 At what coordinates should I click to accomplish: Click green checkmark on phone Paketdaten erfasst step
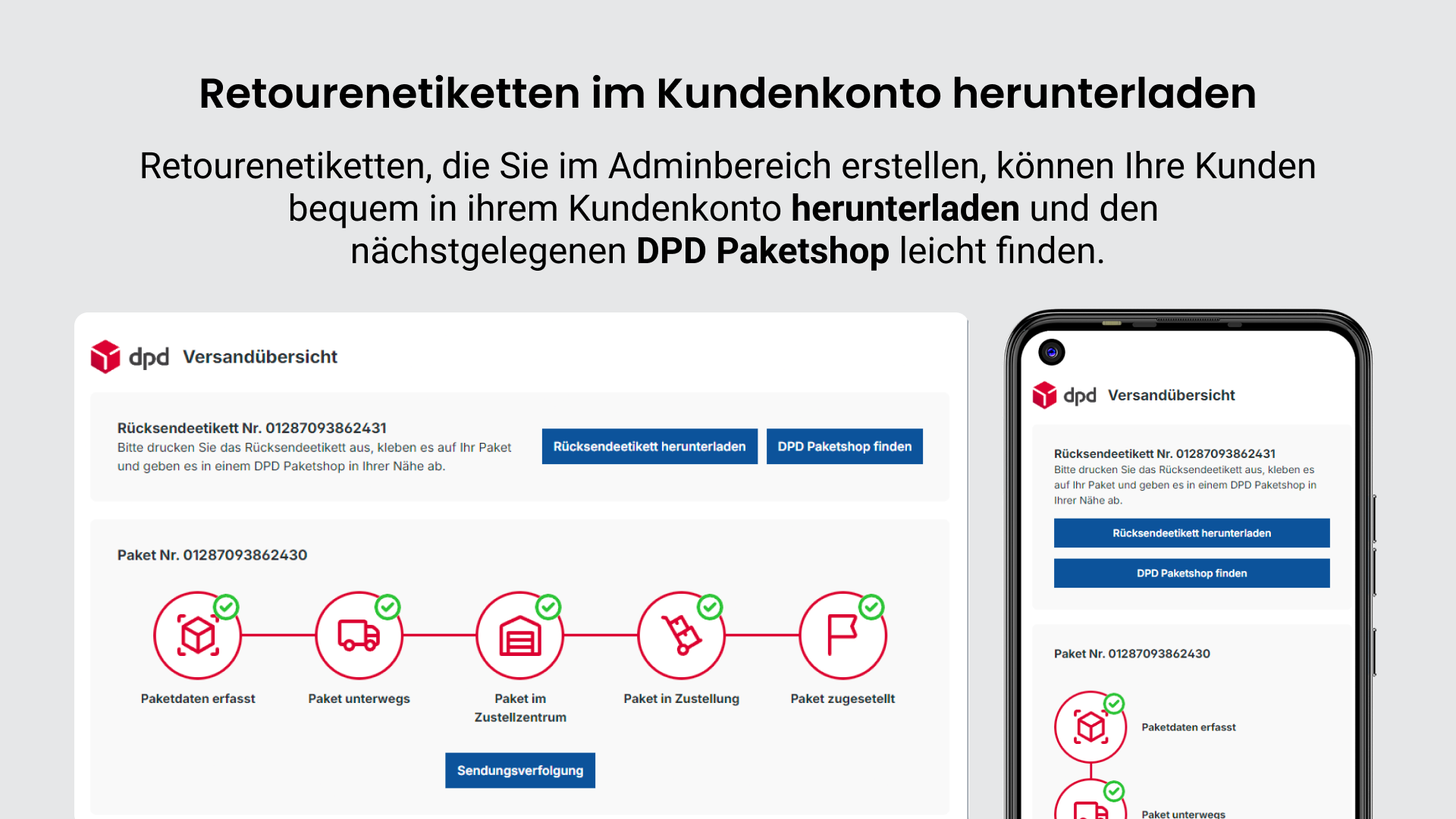pos(1114,704)
